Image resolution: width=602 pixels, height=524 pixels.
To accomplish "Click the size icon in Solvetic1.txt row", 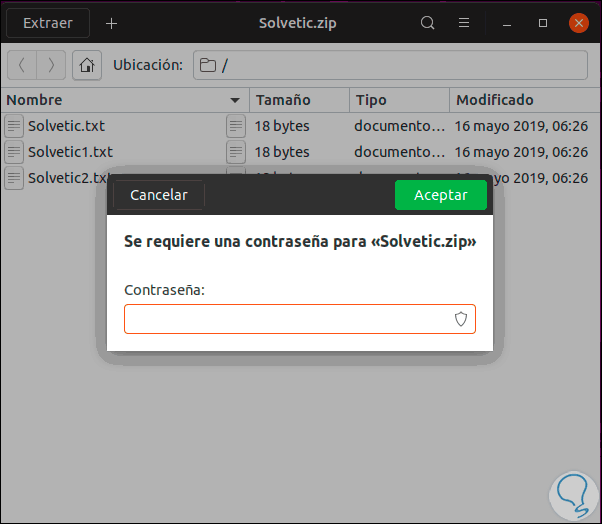I will (236, 152).
